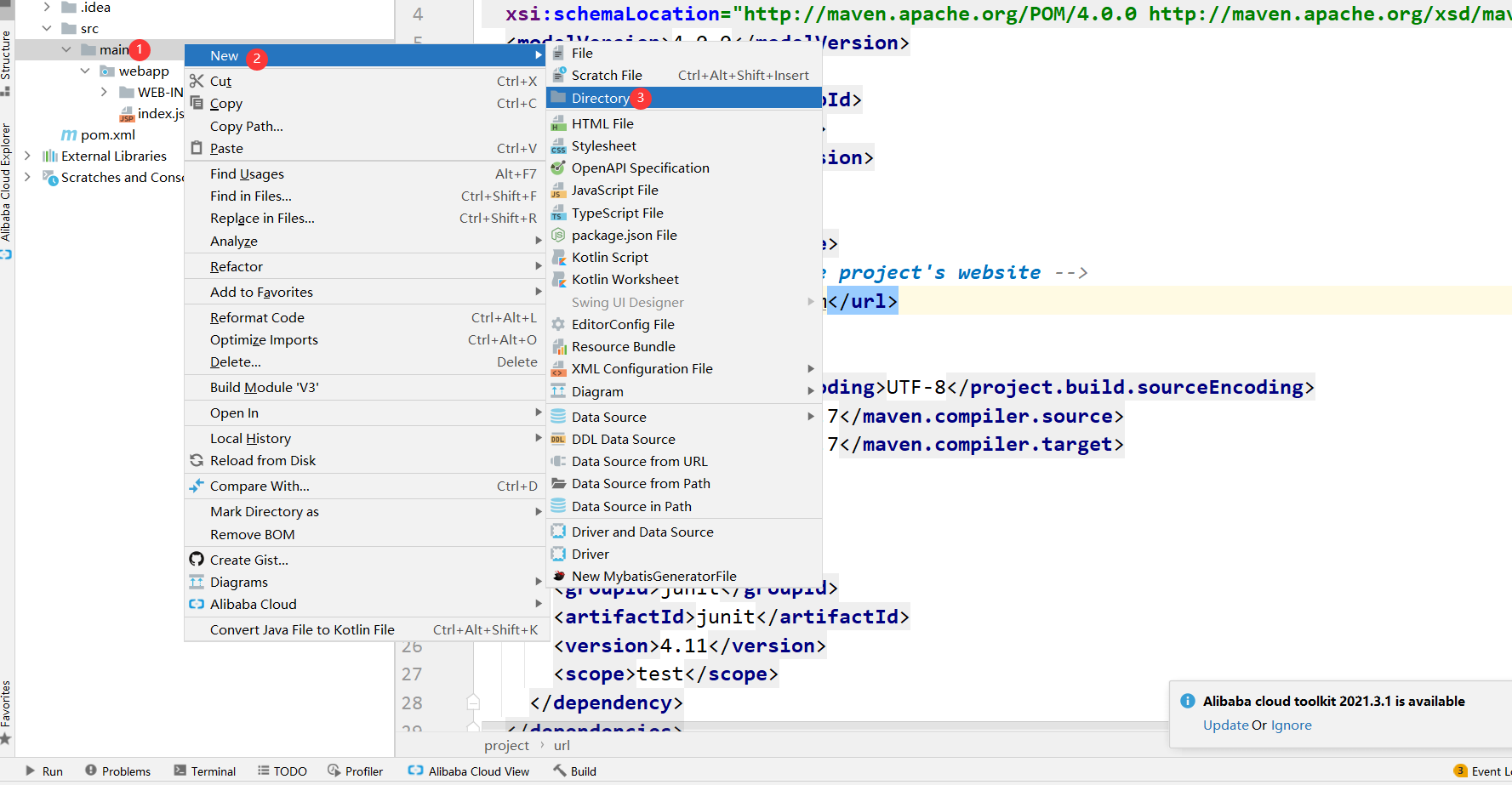Click the Directory folder icon
1512x785 pixels.
558,98
